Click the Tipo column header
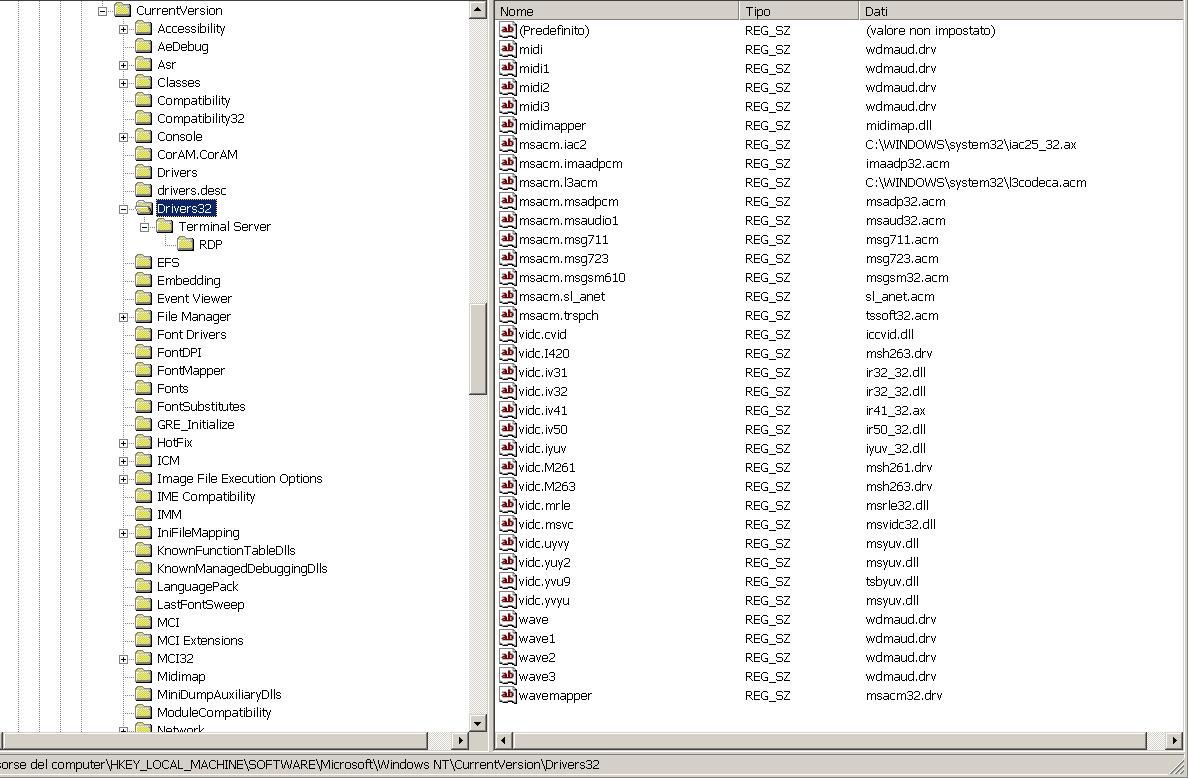Screen dimensions: 1188x778 [799, 11]
